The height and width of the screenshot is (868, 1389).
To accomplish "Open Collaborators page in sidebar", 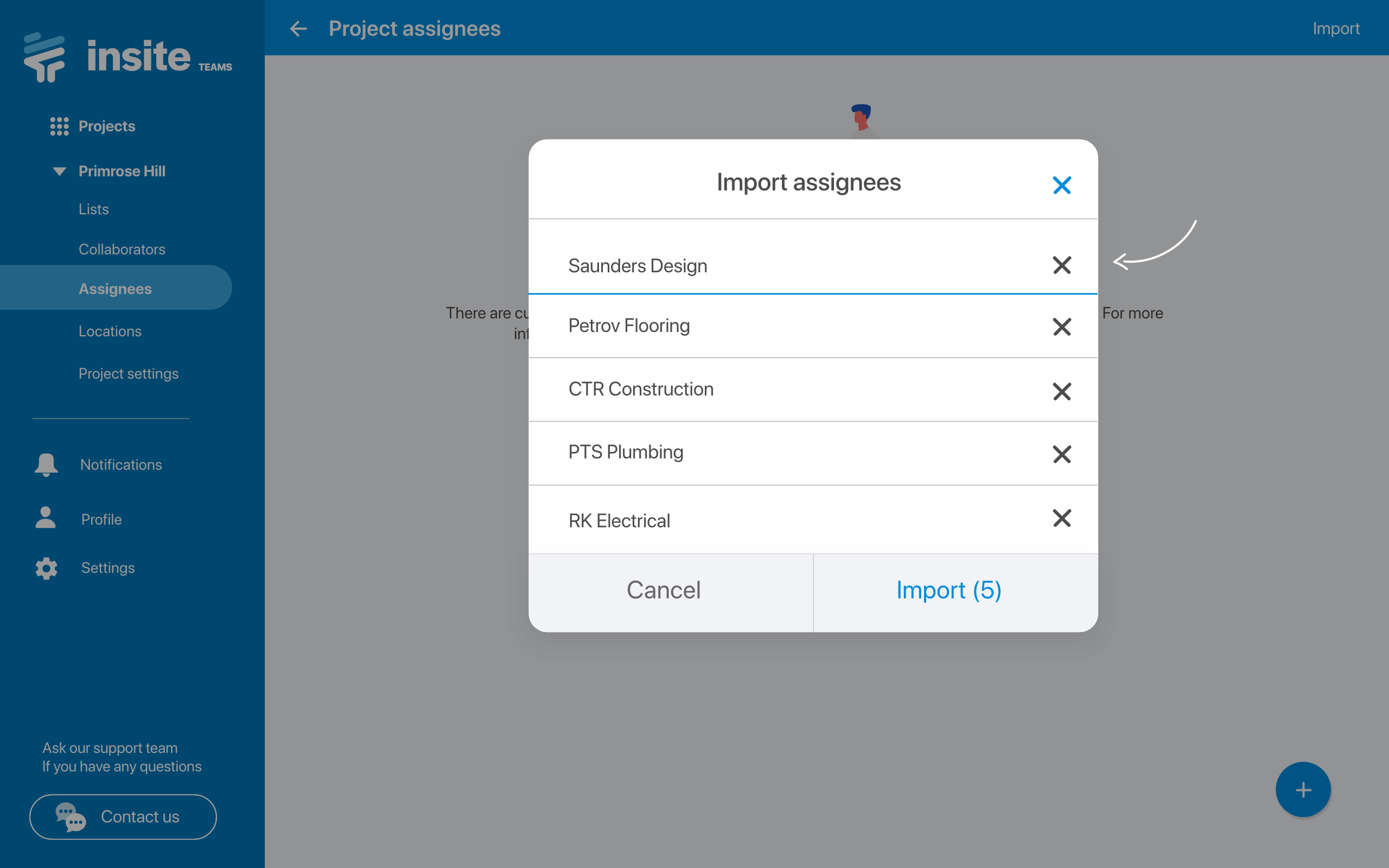I will (122, 249).
